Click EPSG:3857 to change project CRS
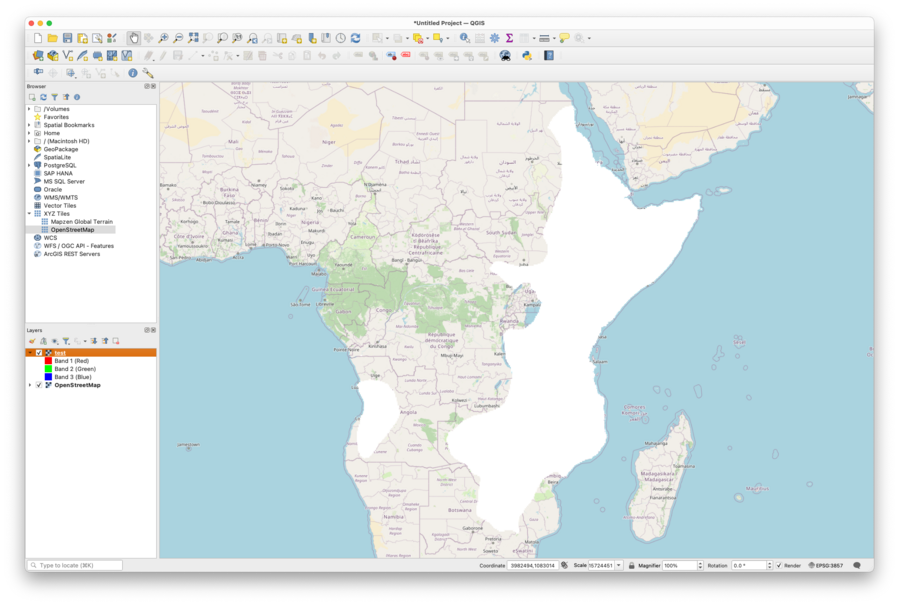 pyautogui.click(x=831, y=565)
